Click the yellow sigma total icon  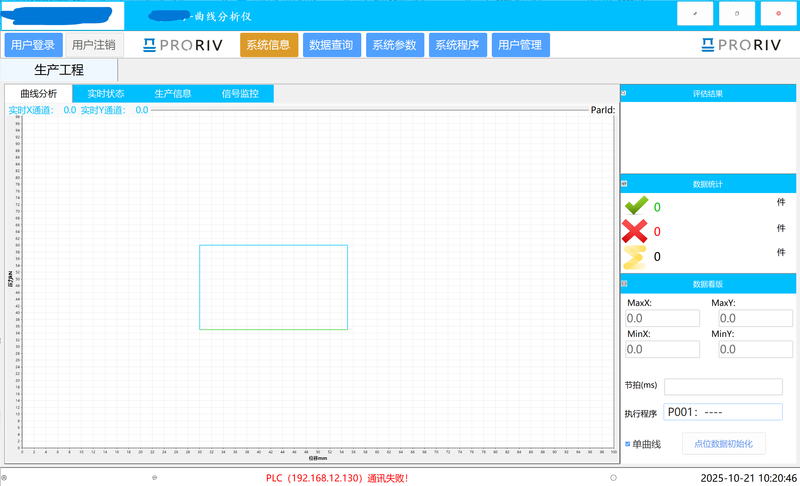click(635, 257)
